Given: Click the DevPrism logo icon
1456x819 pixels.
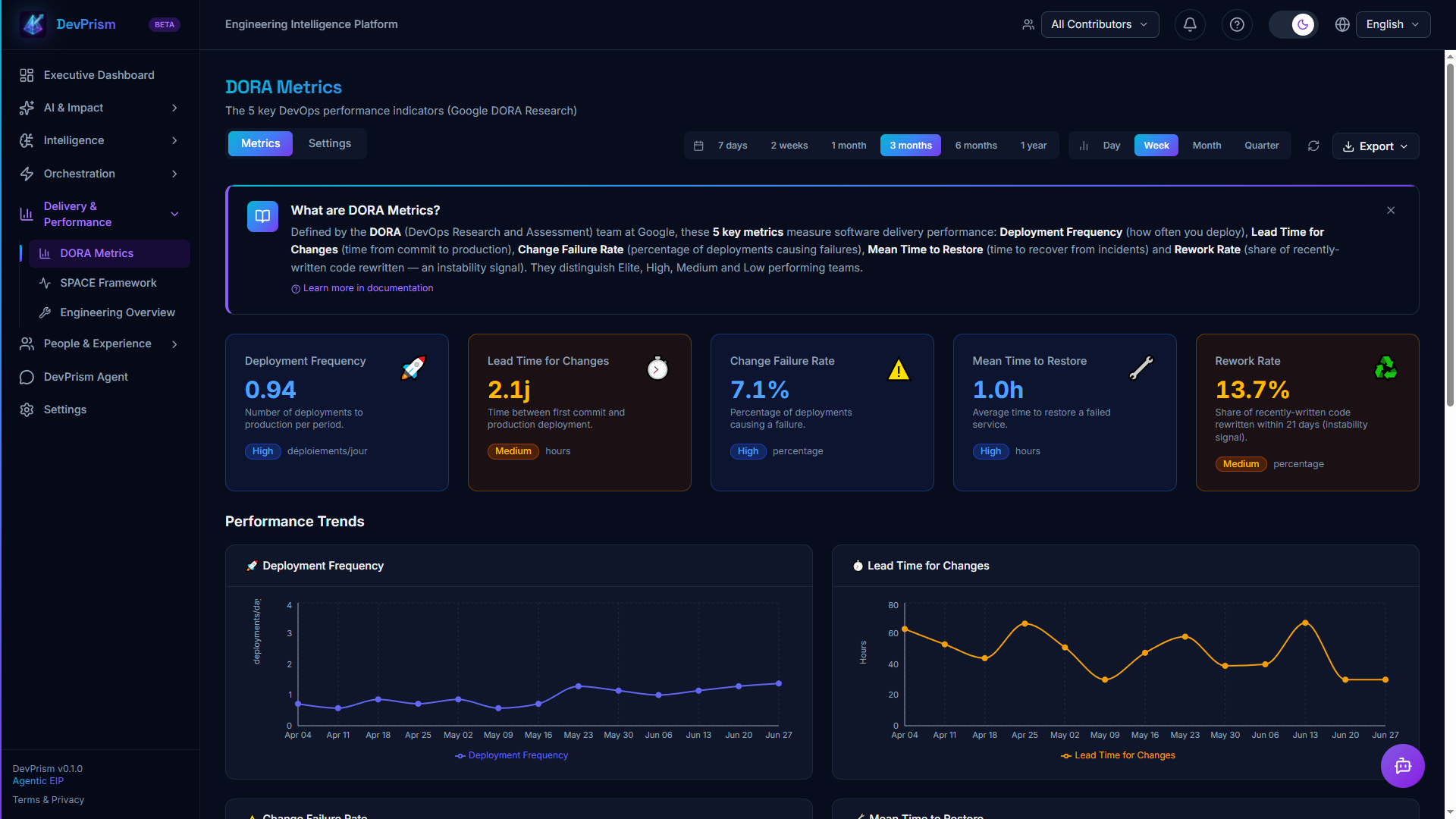Looking at the screenshot, I should pyautogui.click(x=33, y=24).
